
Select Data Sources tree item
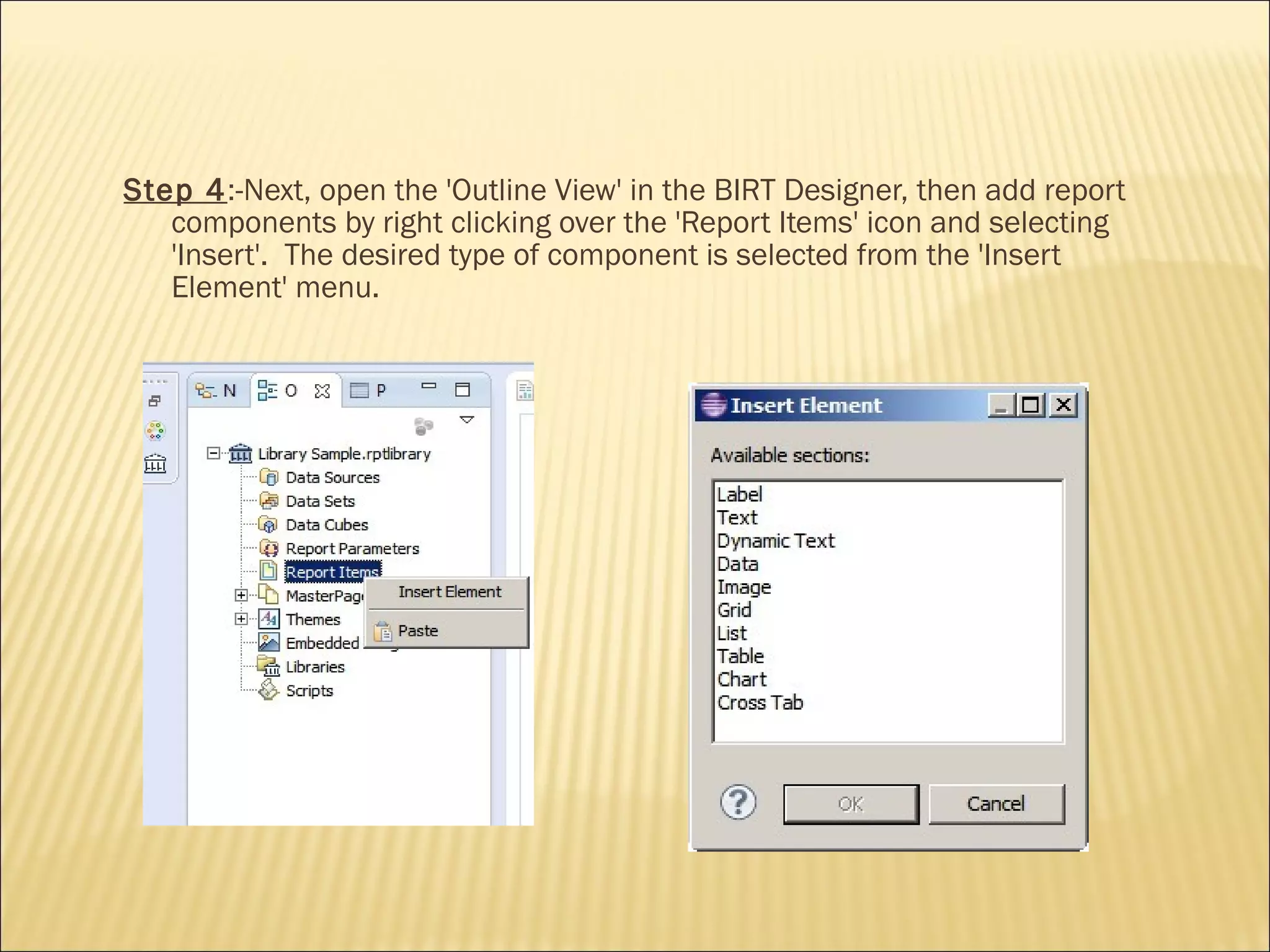tap(332, 478)
